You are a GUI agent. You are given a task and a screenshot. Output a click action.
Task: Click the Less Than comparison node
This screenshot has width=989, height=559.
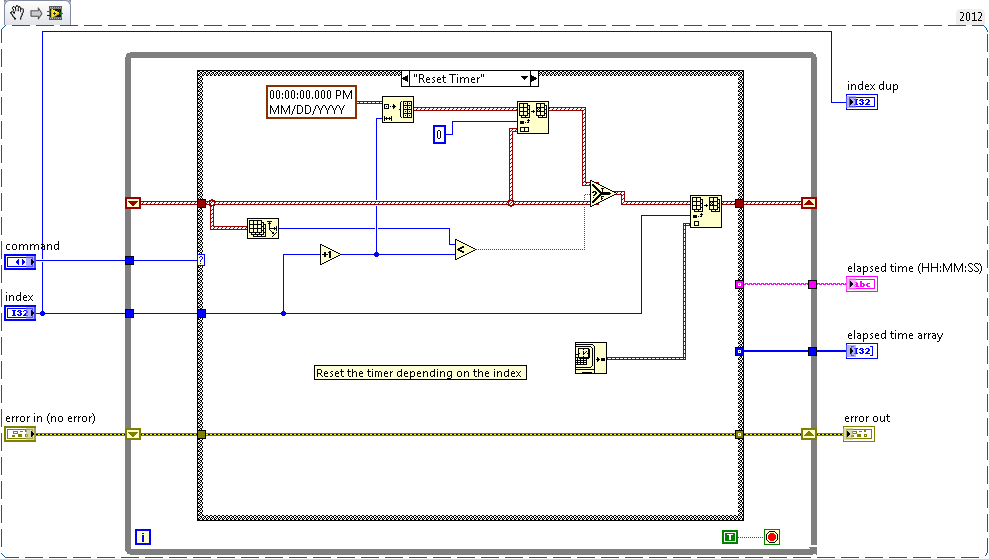click(465, 249)
